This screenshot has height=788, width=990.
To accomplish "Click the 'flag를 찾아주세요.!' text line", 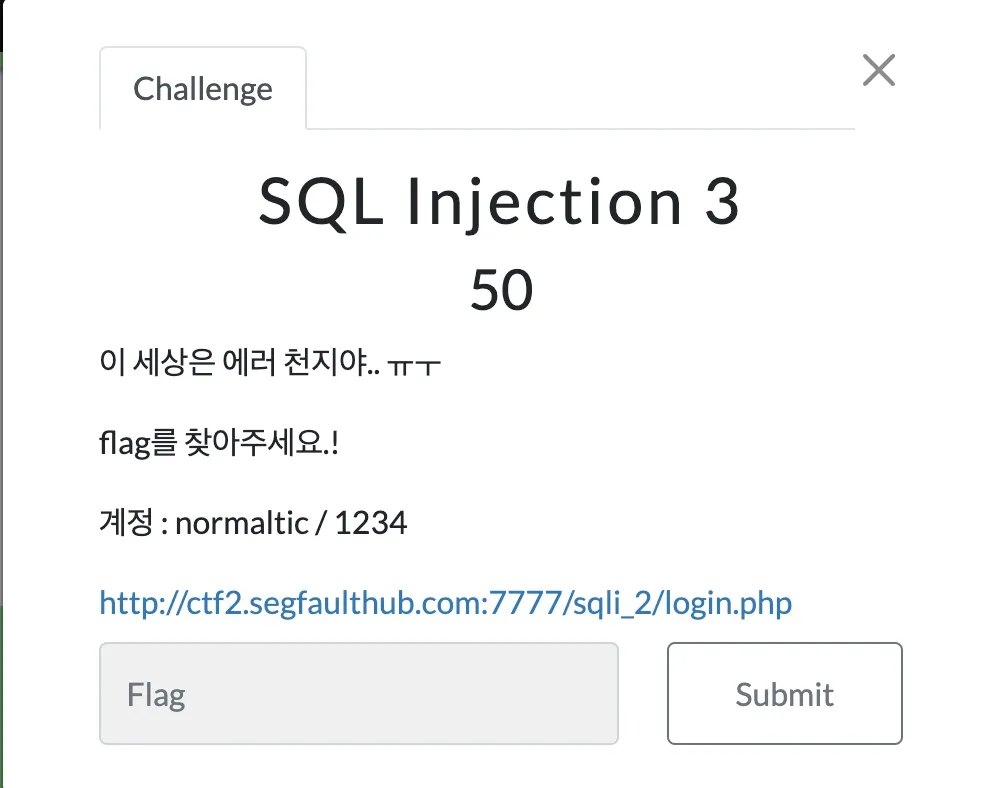I will (x=219, y=442).
